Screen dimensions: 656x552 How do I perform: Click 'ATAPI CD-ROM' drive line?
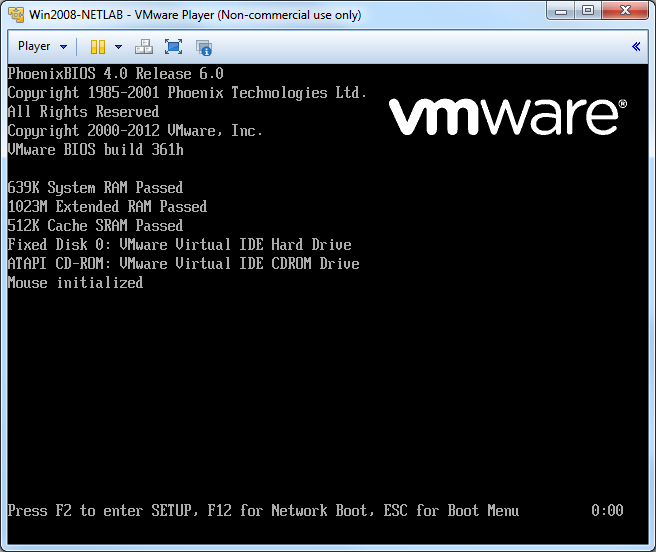(184, 264)
